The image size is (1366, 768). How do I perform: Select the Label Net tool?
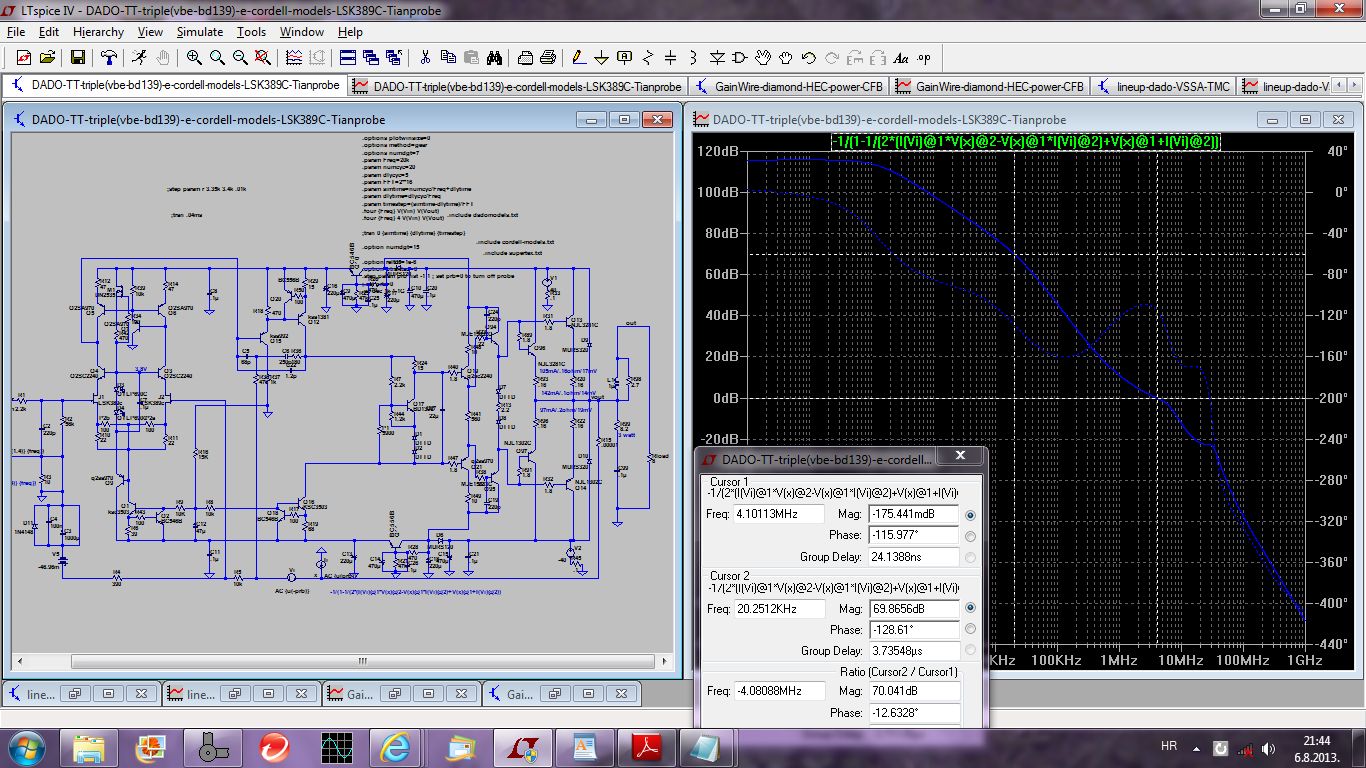(625, 57)
